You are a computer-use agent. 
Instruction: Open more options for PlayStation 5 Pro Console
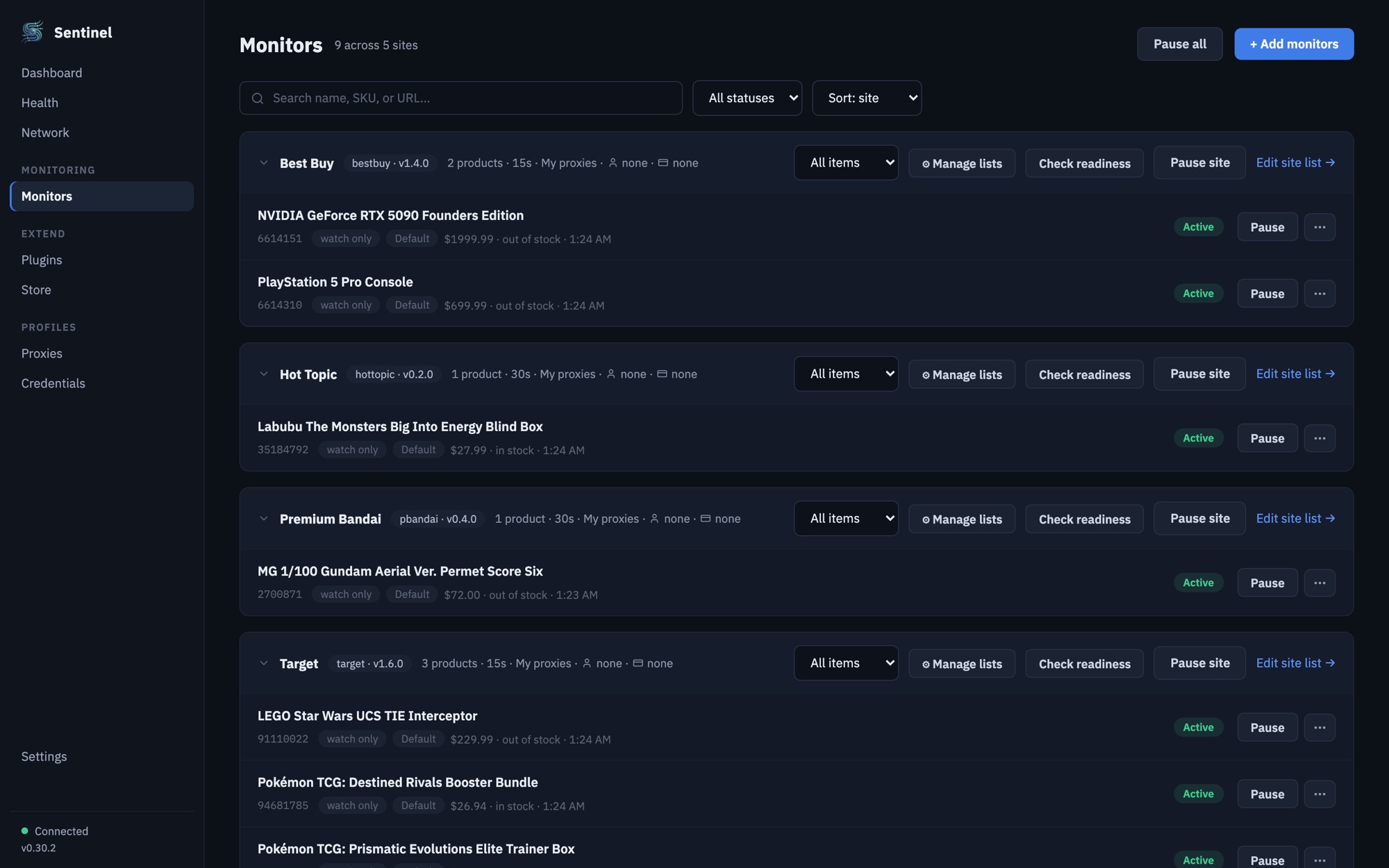click(1320, 294)
